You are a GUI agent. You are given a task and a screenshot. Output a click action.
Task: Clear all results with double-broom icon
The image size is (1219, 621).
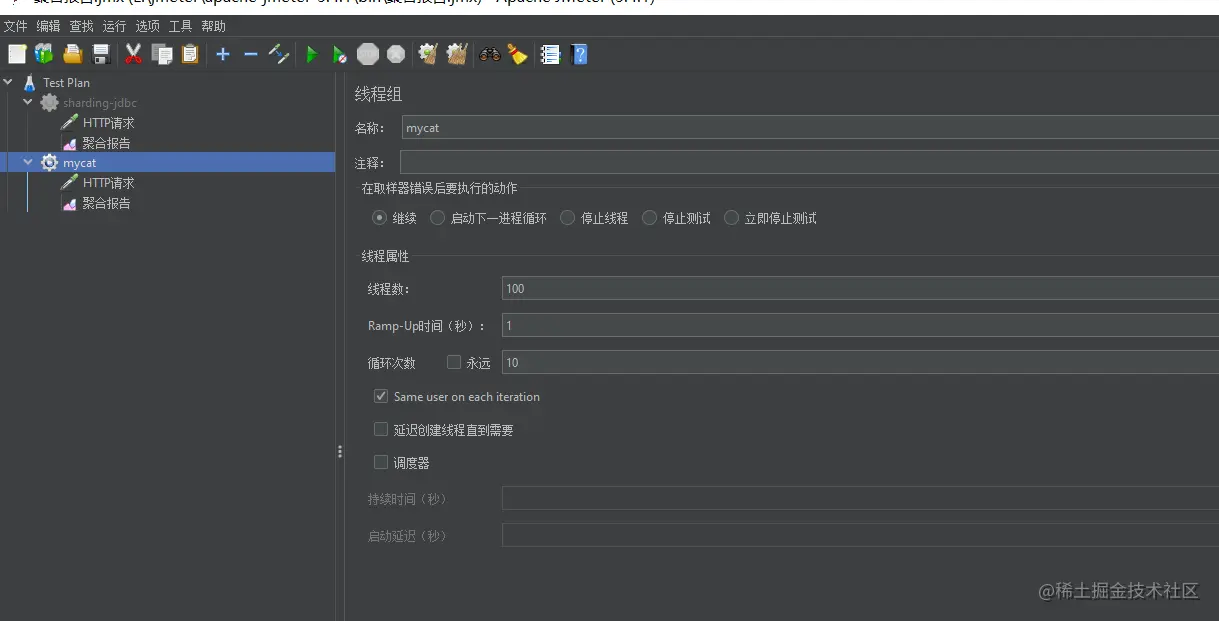tap(457, 54)
